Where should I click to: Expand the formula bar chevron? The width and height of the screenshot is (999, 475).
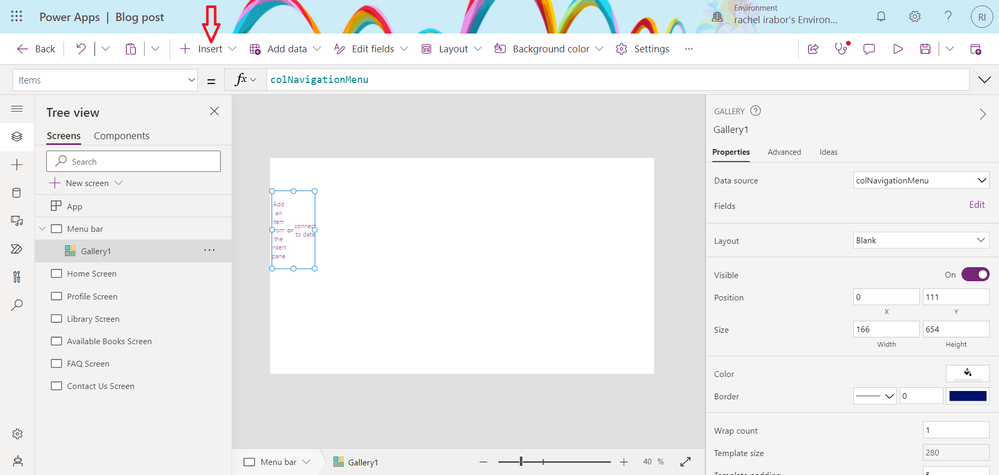pos(983,80)
